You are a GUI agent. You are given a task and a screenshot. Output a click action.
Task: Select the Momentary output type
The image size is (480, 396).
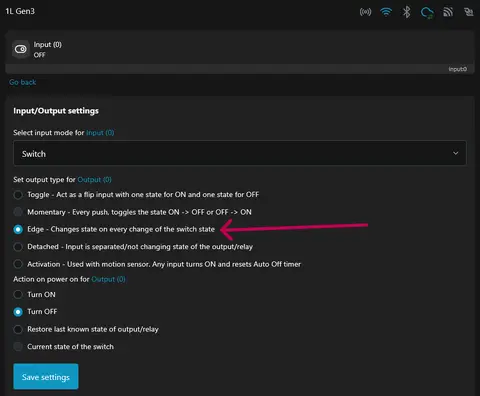tap(18, 212)
